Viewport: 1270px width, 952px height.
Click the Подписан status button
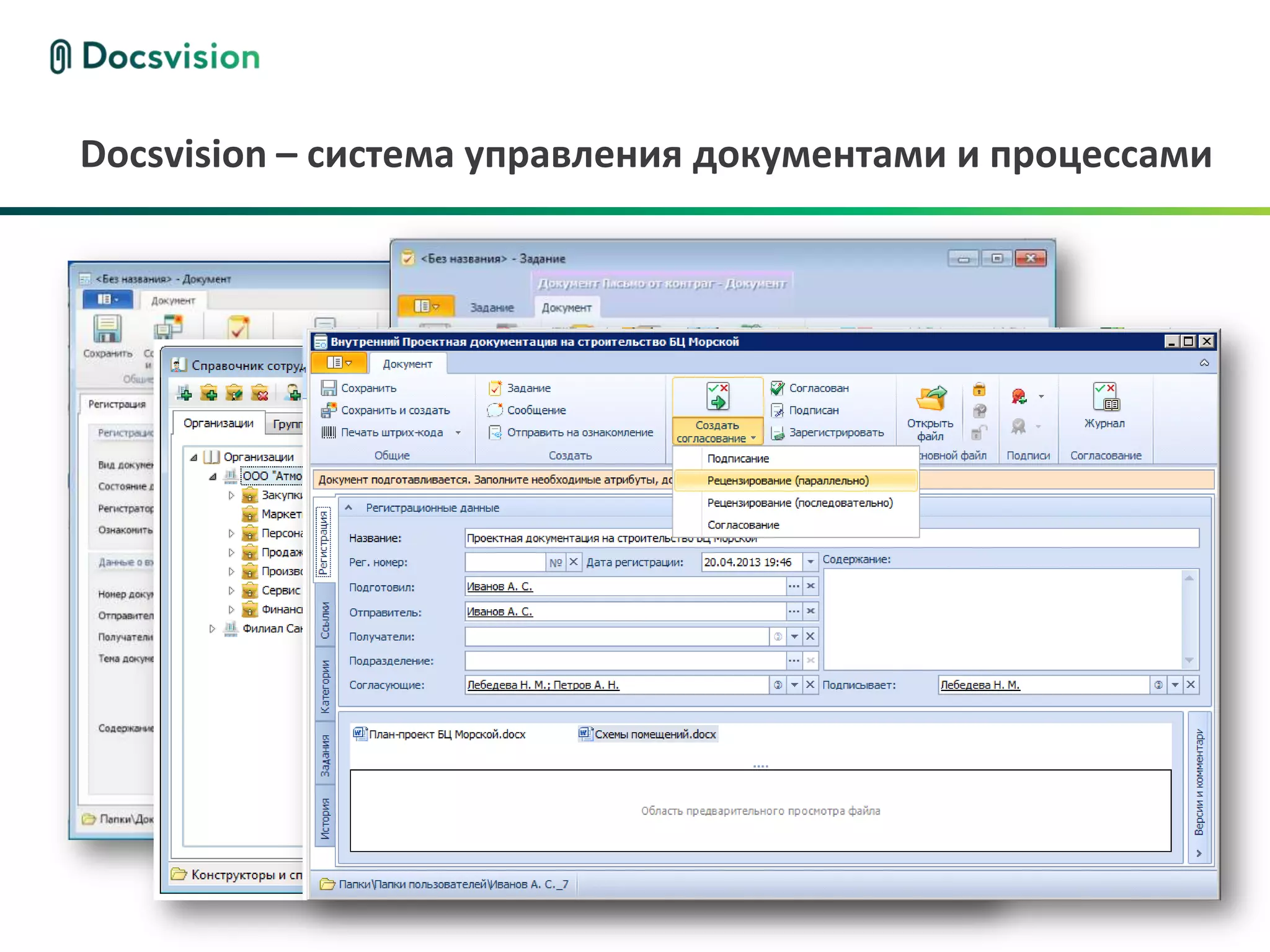(x=805, y=410)
